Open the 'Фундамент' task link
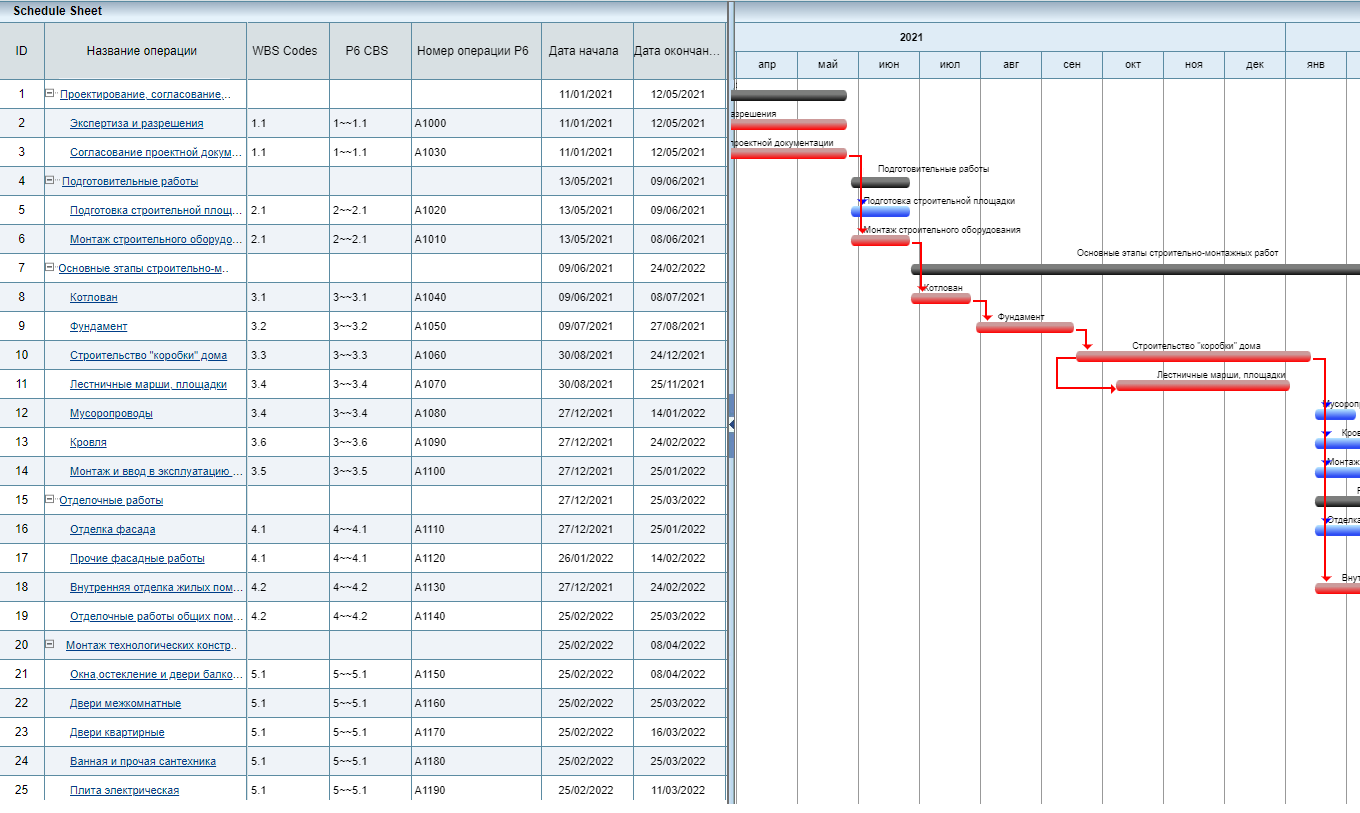This screenshot has width=1360, height=813. point(98,326)
